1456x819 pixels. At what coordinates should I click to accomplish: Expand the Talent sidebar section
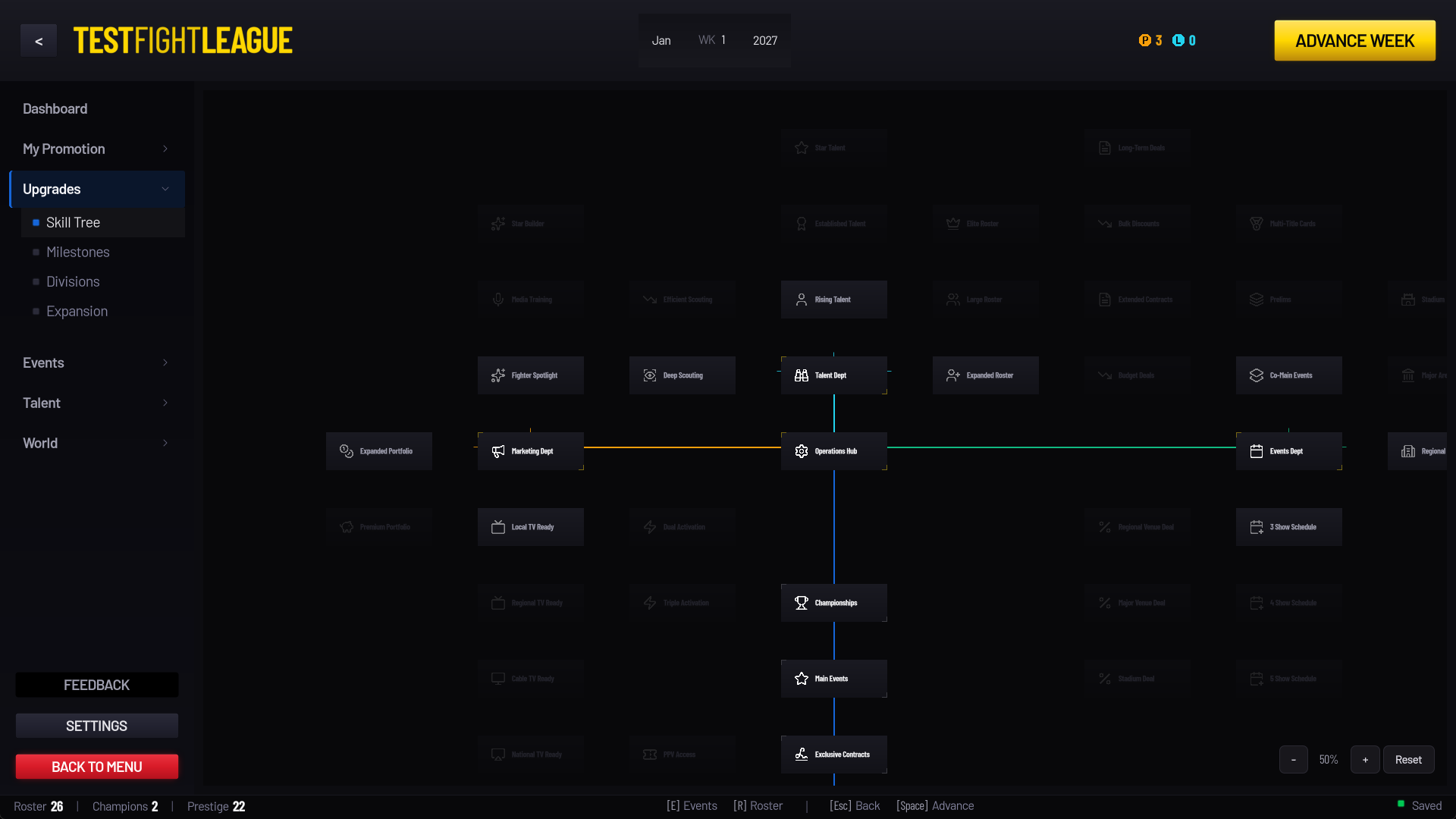(96, 403)
